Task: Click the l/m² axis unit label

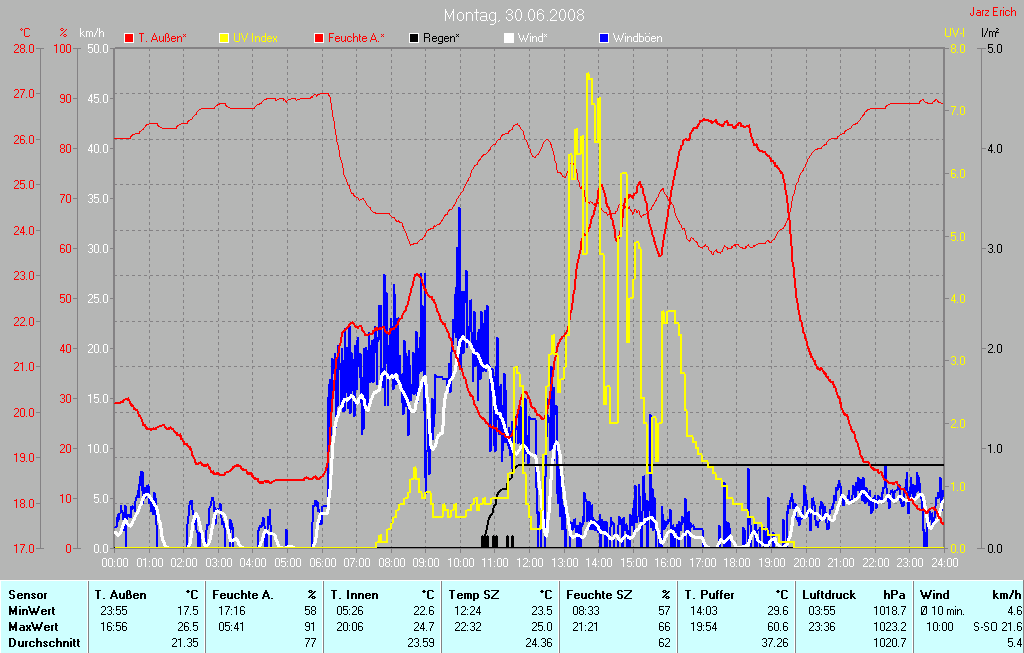Action: point(990,33)
